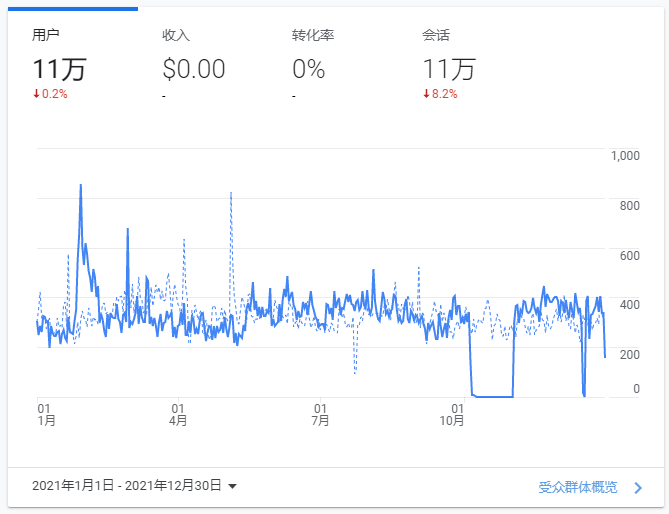This screenshot has height=514, width=669.
Task: Click the 0% conversion rate value
Action: tap(308, 69)
